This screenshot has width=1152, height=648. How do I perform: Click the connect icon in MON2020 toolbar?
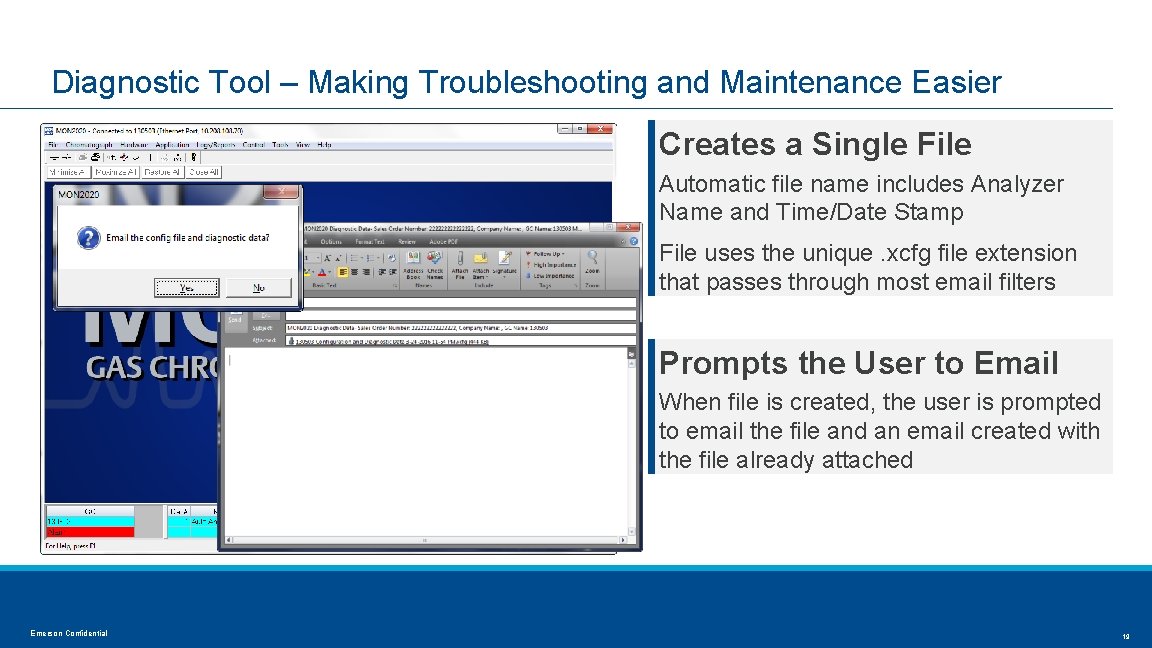point(54,158)
